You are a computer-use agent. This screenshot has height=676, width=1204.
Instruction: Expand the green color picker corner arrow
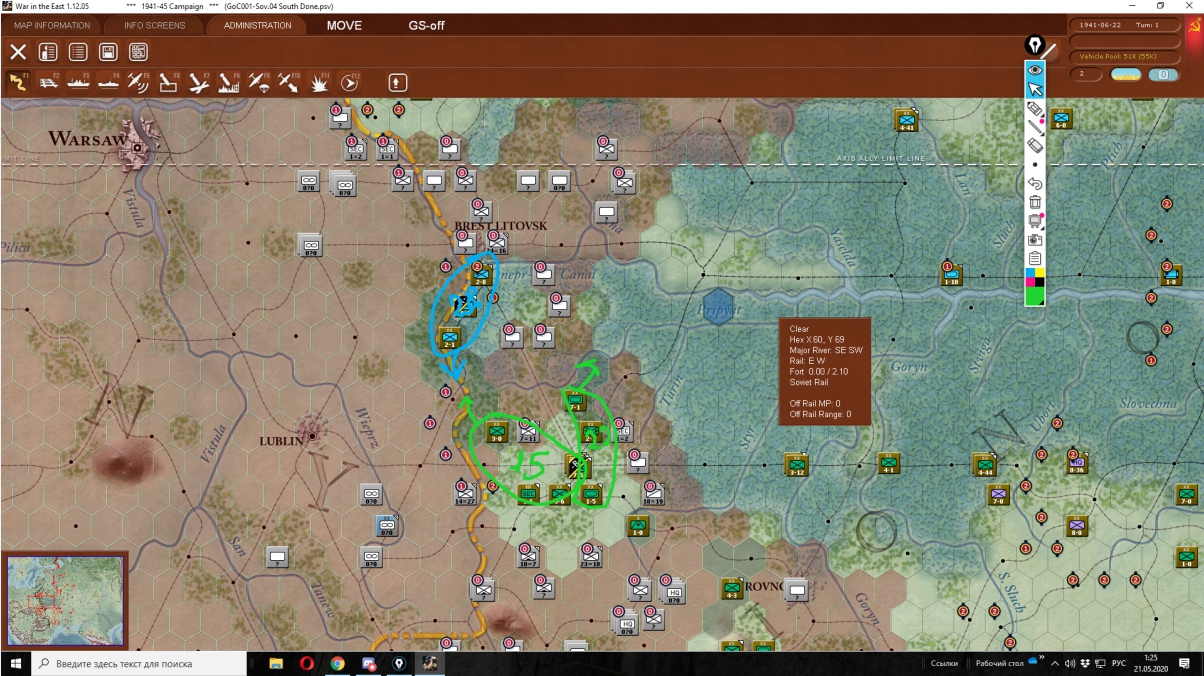coord(1042,302)
